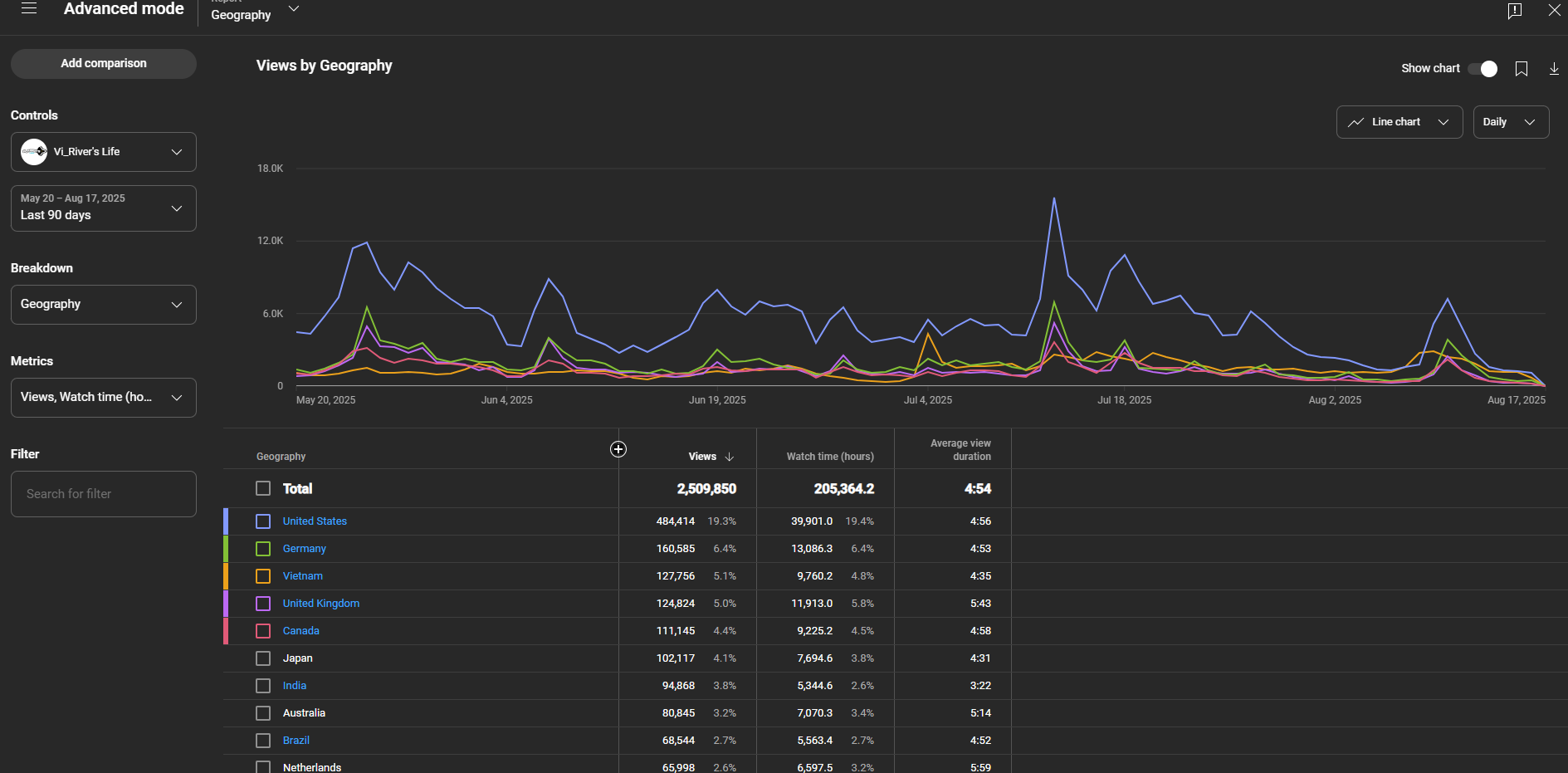Click the blue United States color bar
Image resolution: width=1568 pixels, height=773 pixels.
pos(226,521)
